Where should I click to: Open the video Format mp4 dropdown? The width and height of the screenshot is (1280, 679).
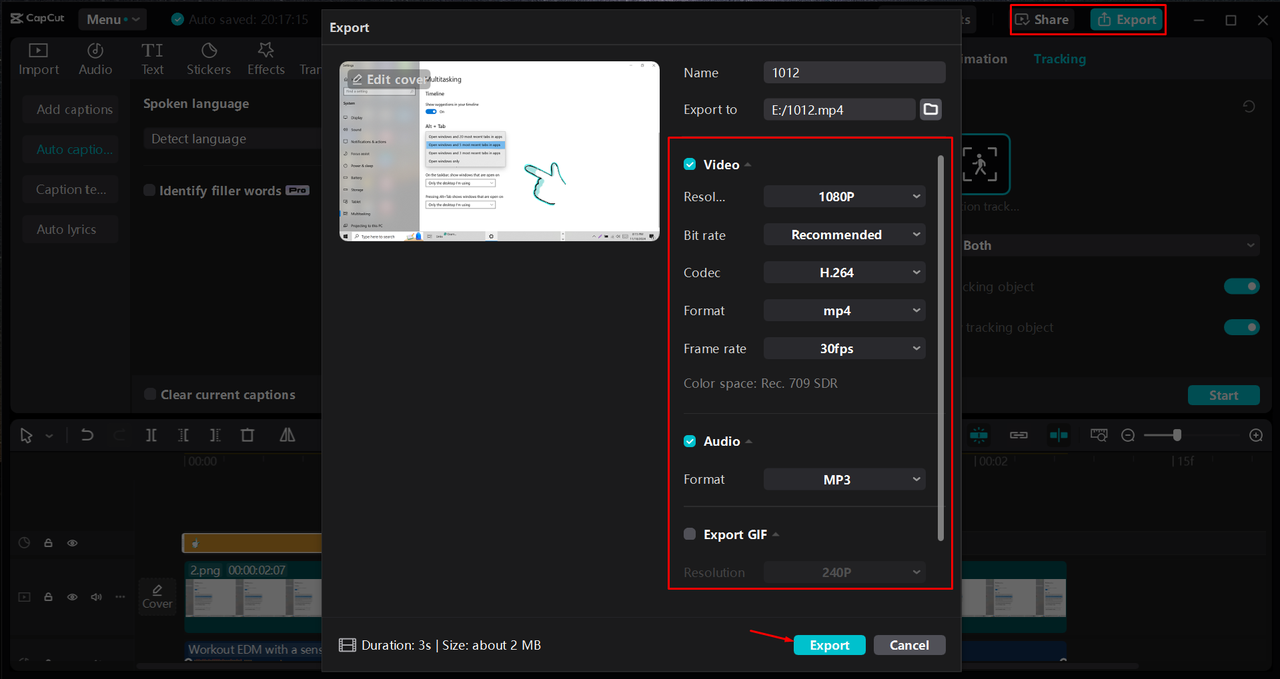pos(845,311)
